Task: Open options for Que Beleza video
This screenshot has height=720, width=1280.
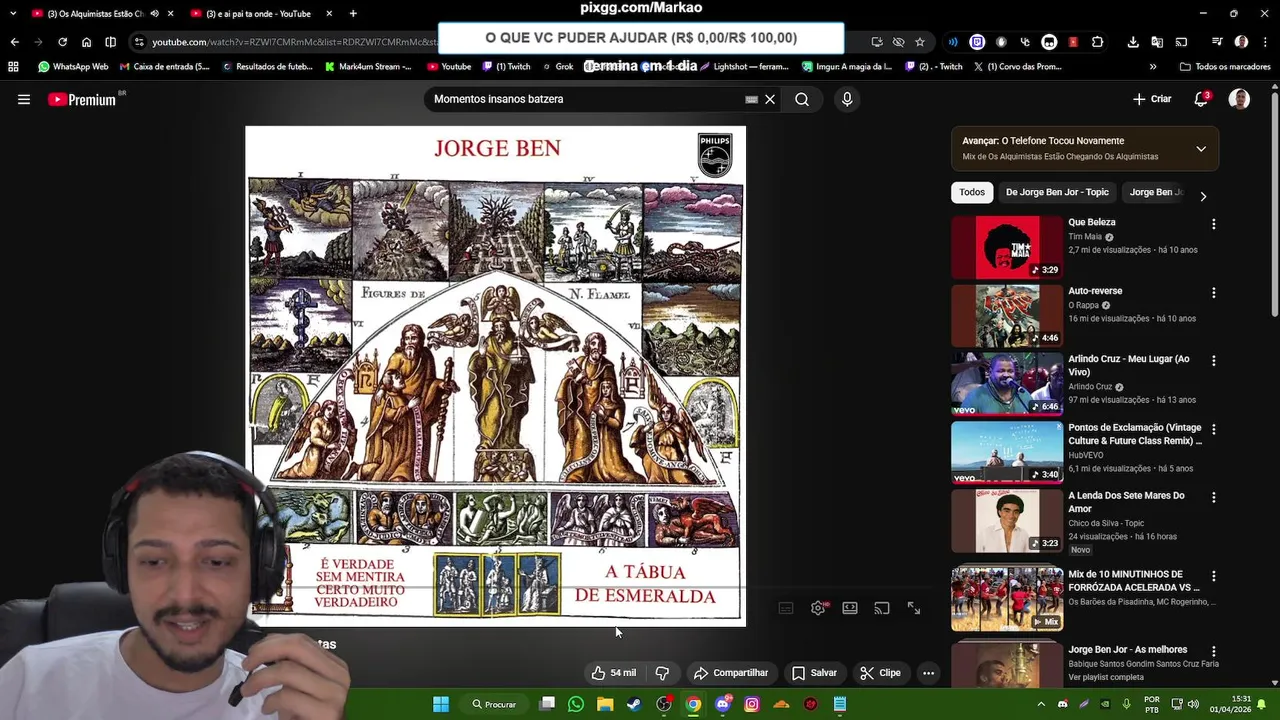Action: (1213, 225)
